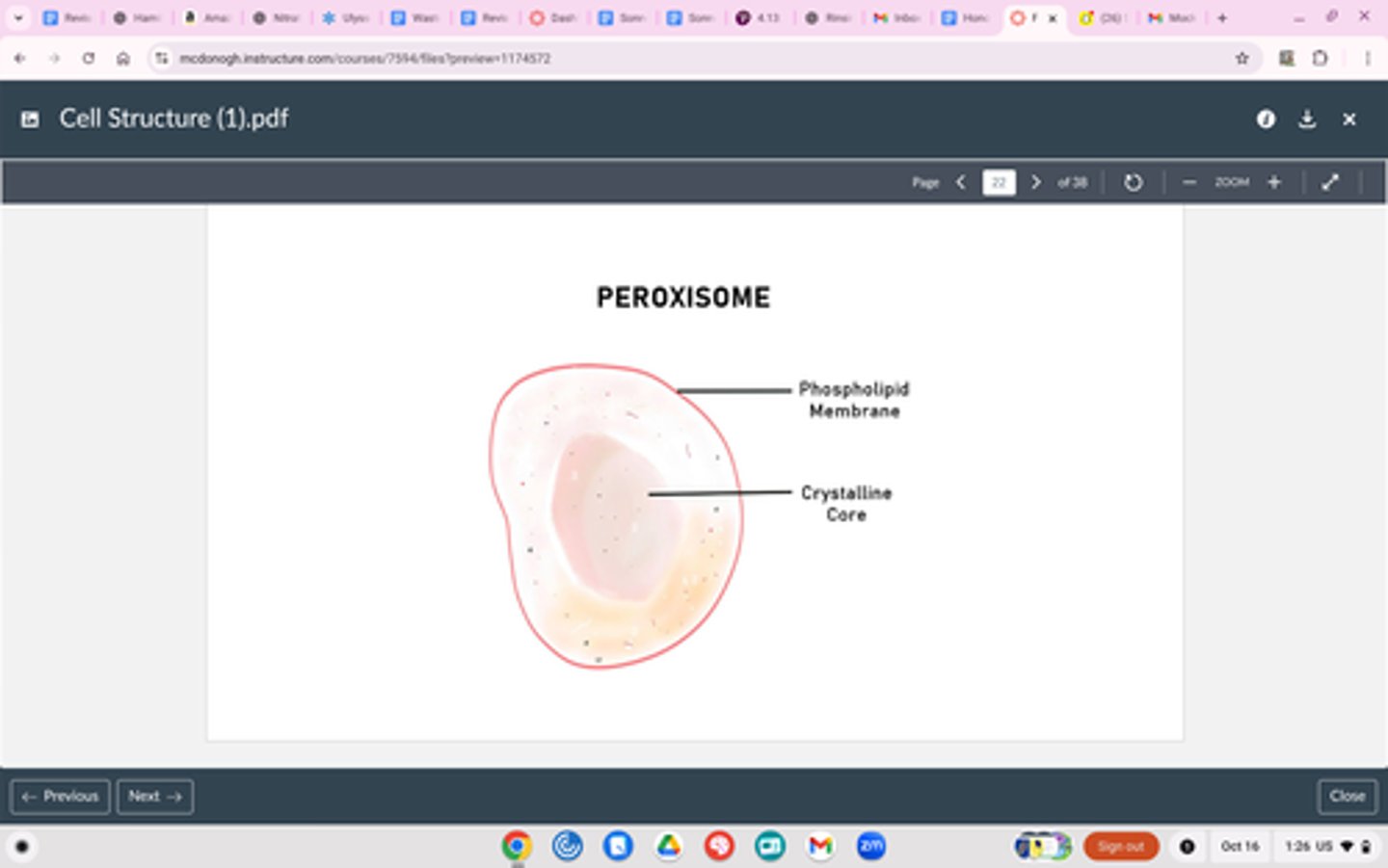Click the Next file button
Image resolution: width=1388 pixels, height=868 pixels.
tap(155, 797)
